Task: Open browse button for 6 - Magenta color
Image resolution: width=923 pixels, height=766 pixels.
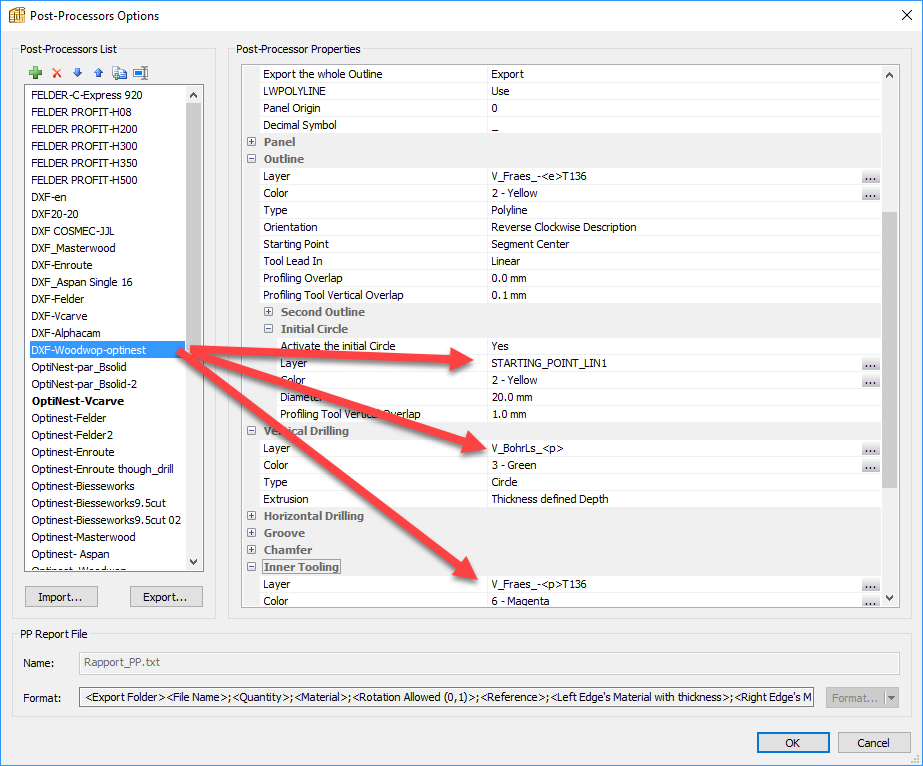Action: 871,601
